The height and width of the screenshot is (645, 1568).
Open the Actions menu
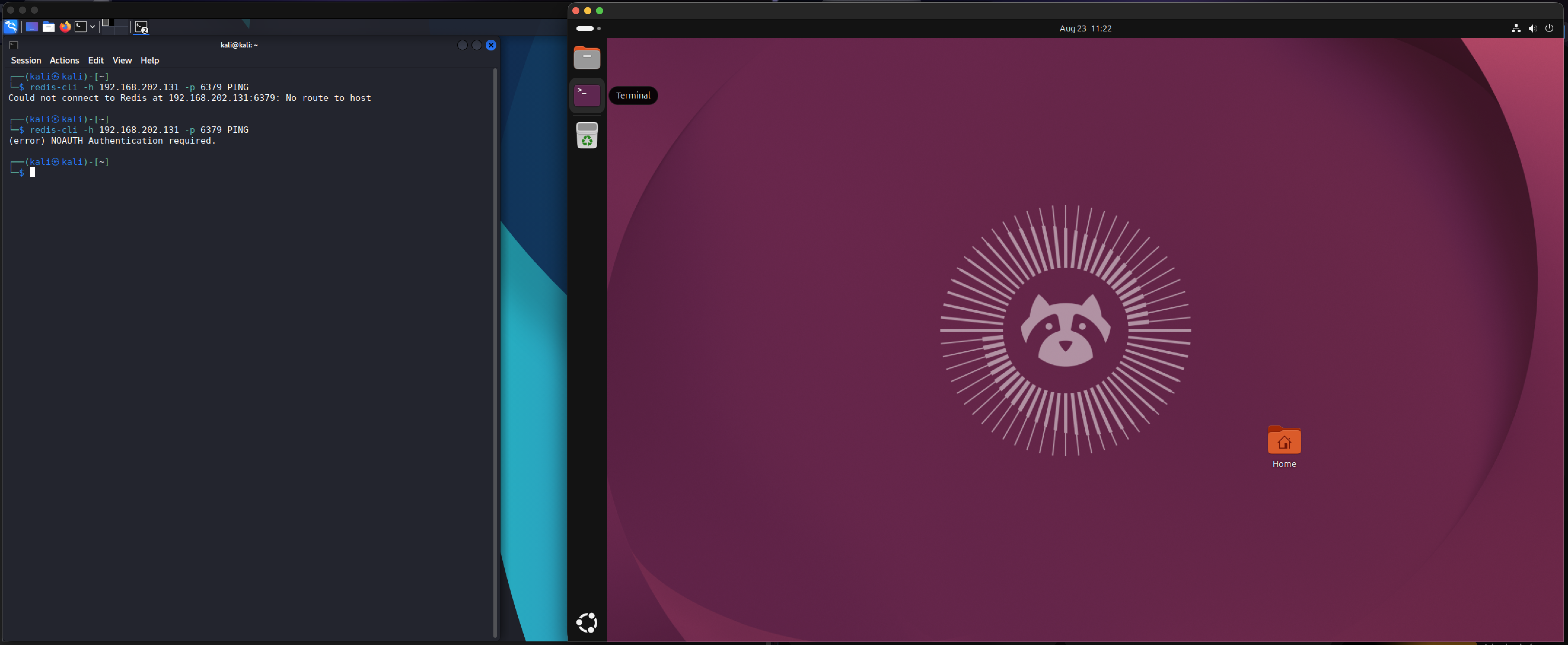(x=65, y=60)
